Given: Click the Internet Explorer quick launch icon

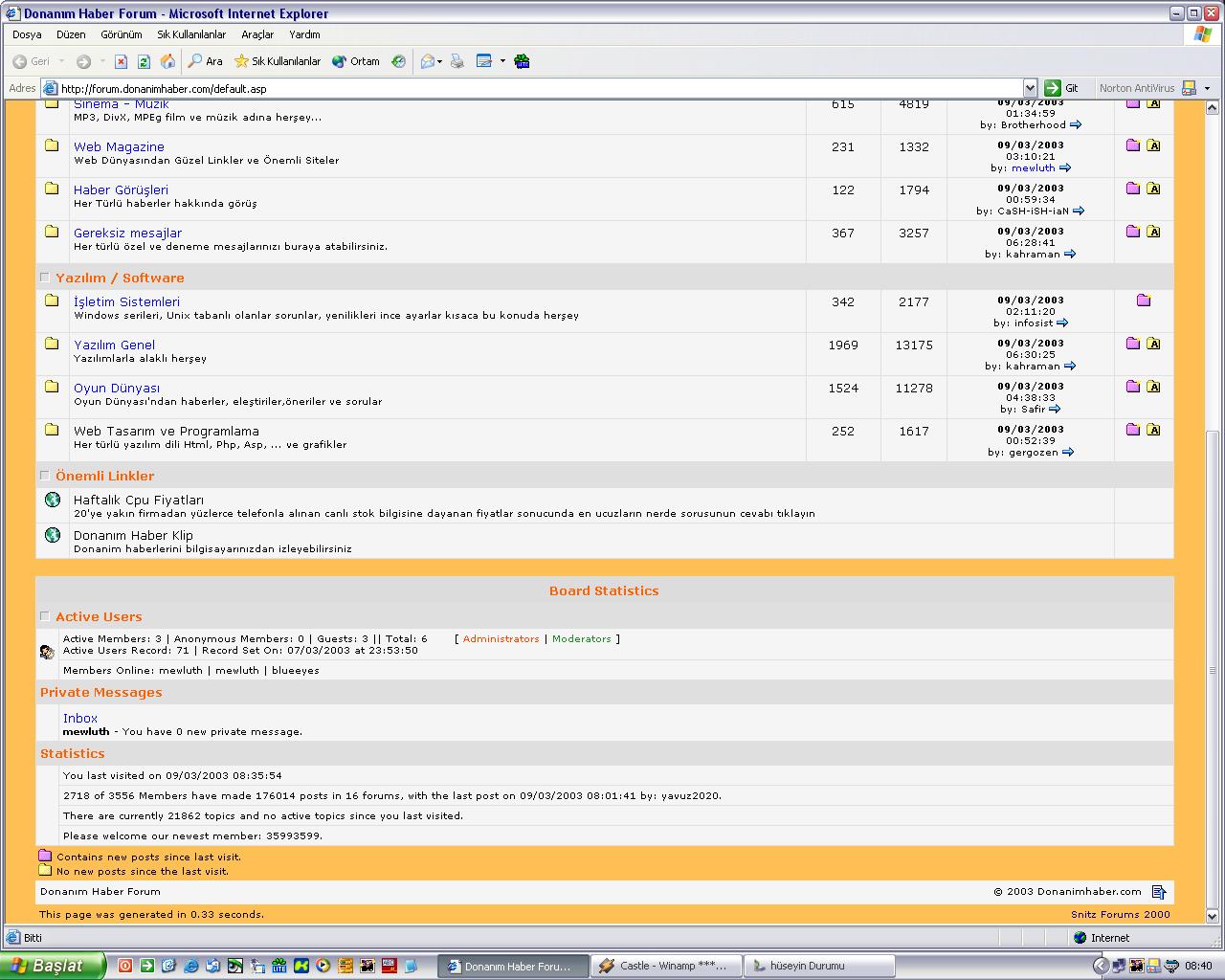Looking at the screenshot, I should [190, 966].
